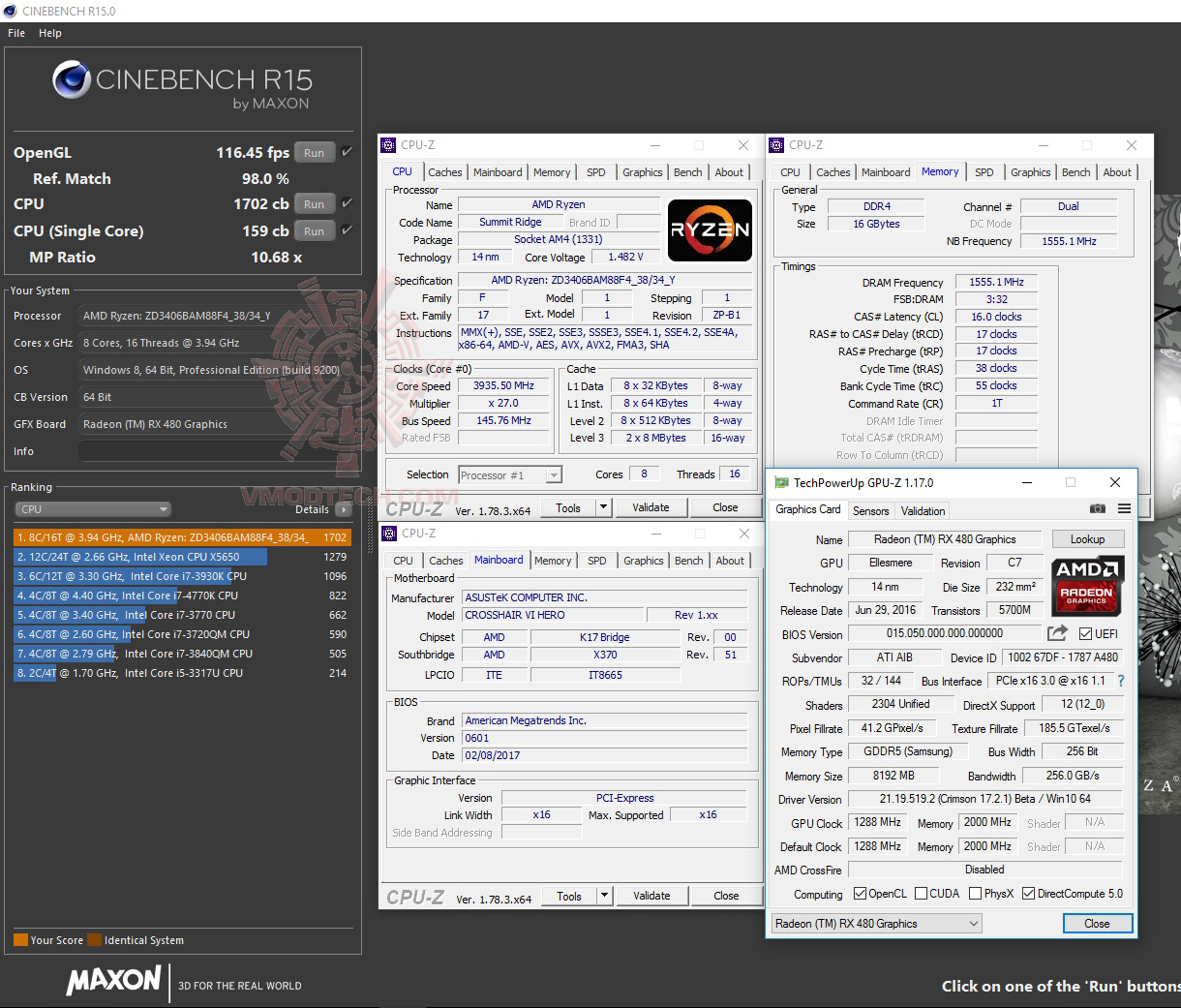Click the Ryzen logo on the CPU tab
The image size is (1181, 1008).
click(710, 230)
